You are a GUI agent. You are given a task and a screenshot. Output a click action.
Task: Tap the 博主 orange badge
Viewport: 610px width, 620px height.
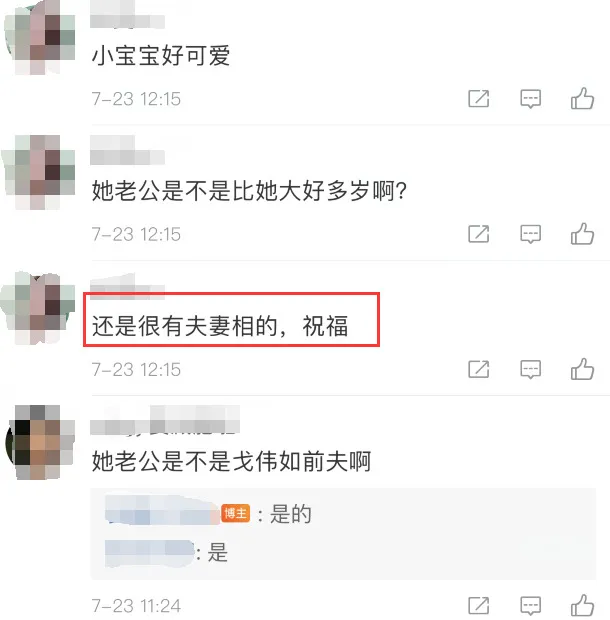236,514
